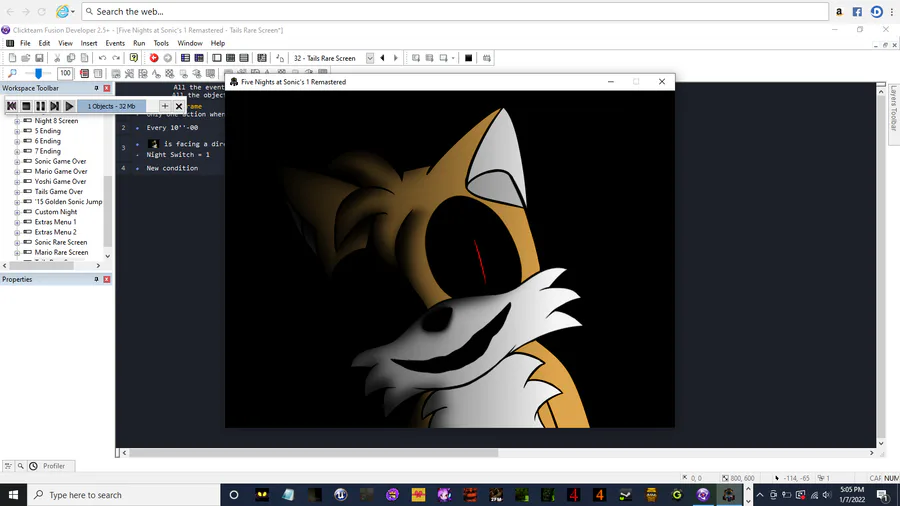Click the Paste toolbar icon
This screenshot has height=506, width=900.
point(84,58)
